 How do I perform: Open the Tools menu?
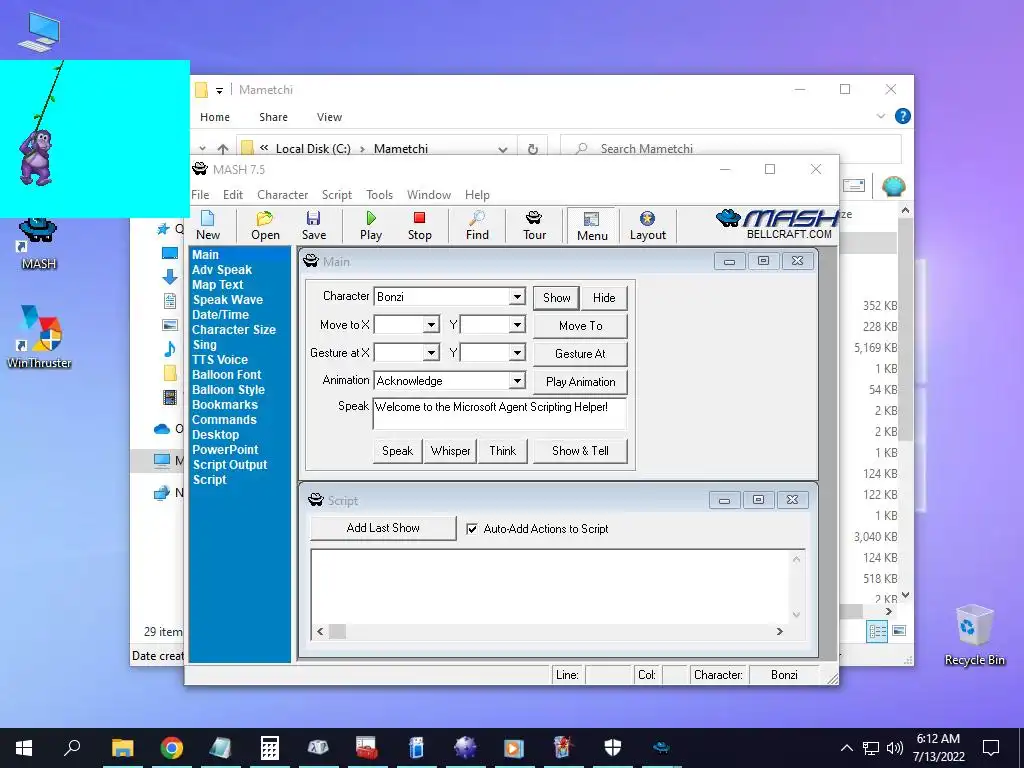379,195
